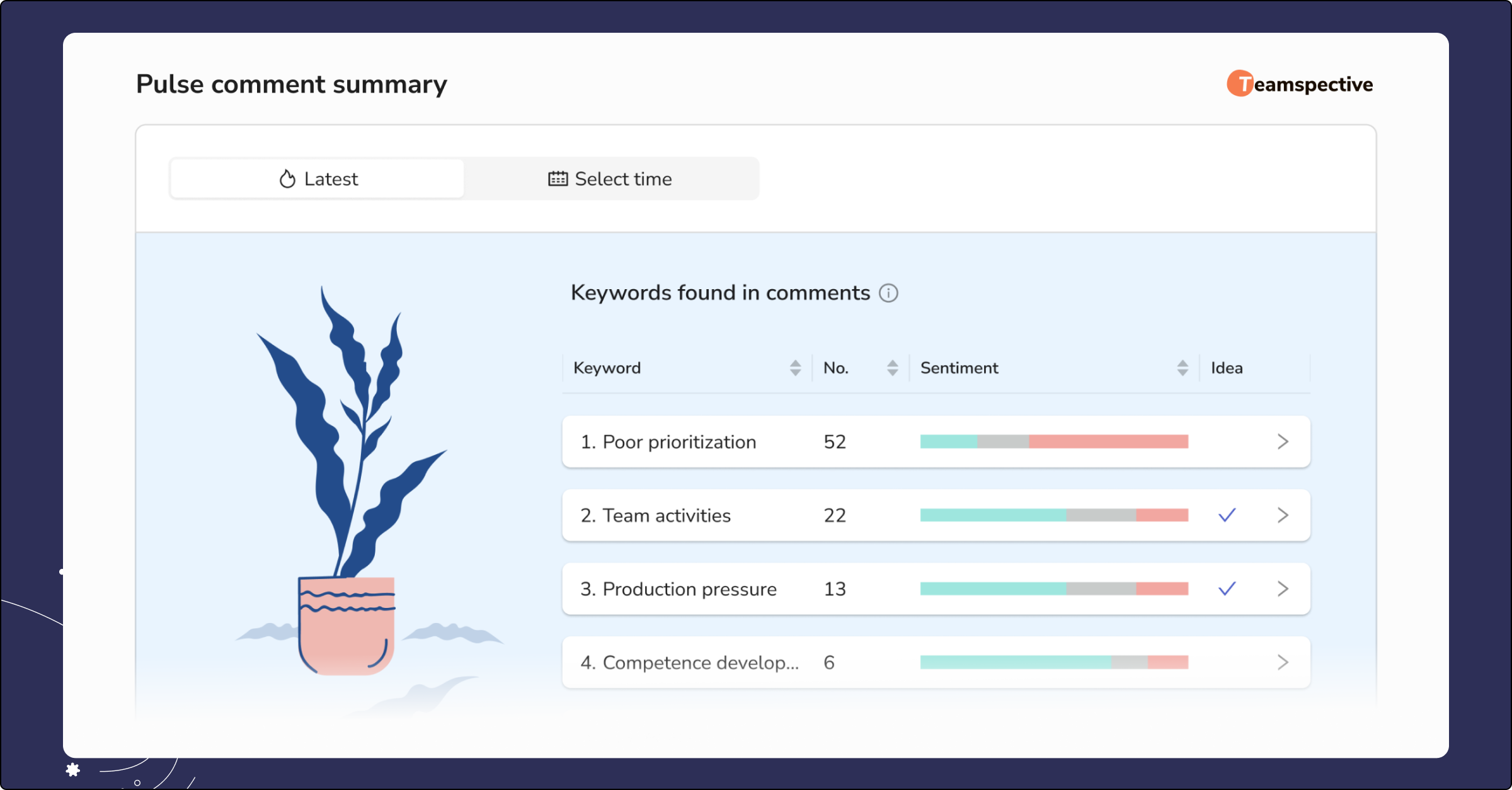Open the Team activities keyword details chevron
The height and width of the screenshot is (790, 1512).
1283,515
